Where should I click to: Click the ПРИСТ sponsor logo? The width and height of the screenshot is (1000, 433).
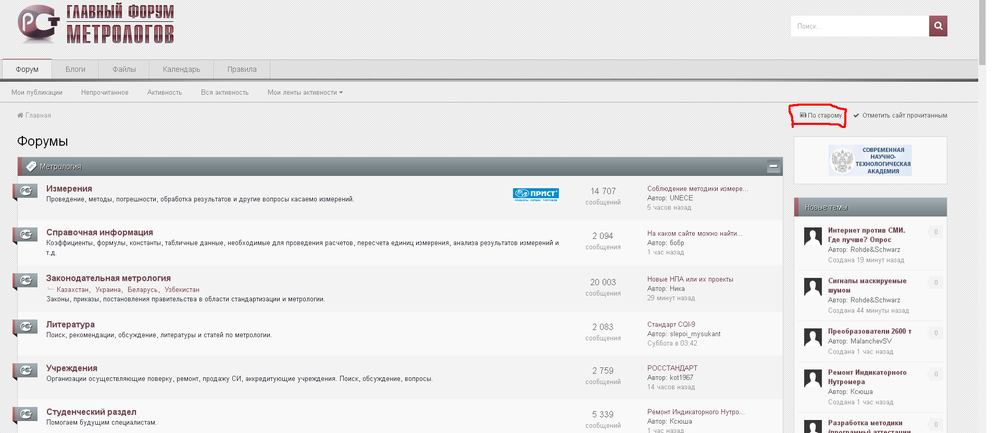click(x=535, y=193)
